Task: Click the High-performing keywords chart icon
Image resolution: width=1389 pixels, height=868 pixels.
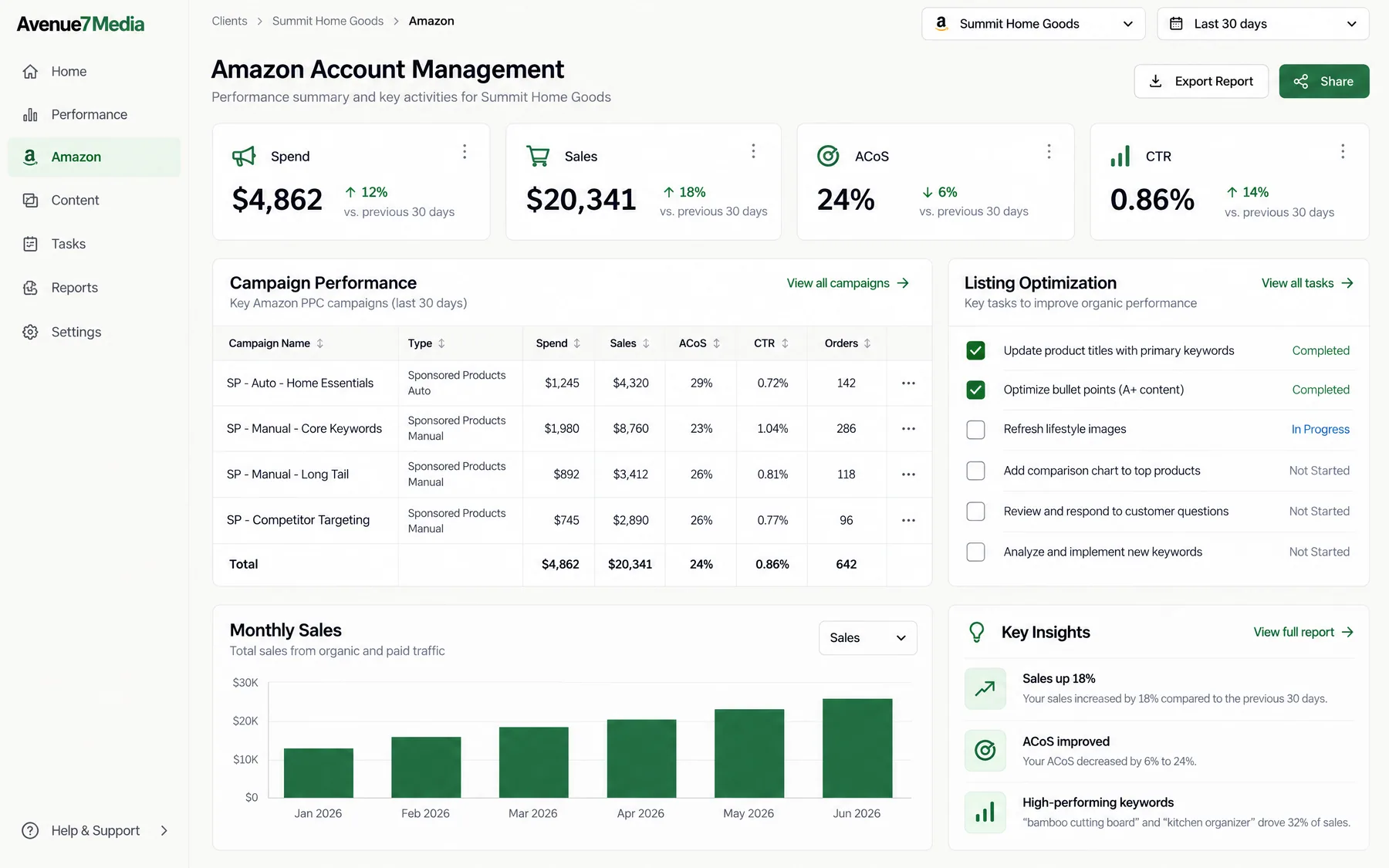Action: [x=985, y=812]
